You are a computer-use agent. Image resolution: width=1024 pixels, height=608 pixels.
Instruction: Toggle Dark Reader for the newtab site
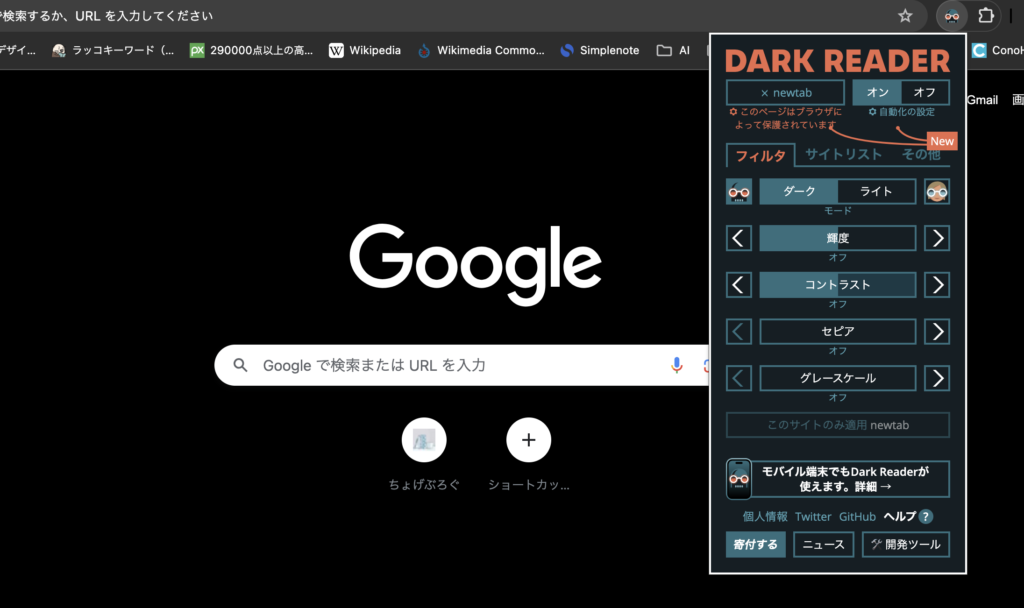point(785,93)
